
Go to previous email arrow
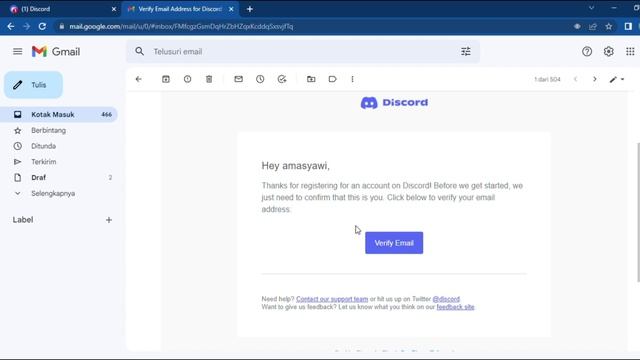point(576,79)
